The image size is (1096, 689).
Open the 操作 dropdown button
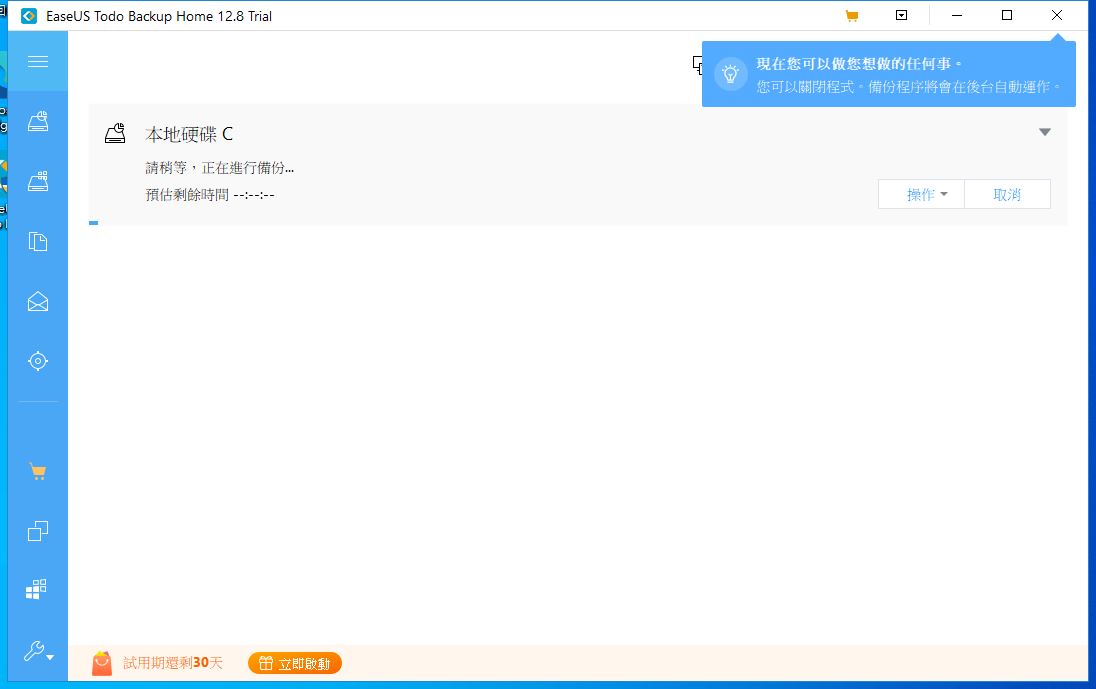coord(921,194)
